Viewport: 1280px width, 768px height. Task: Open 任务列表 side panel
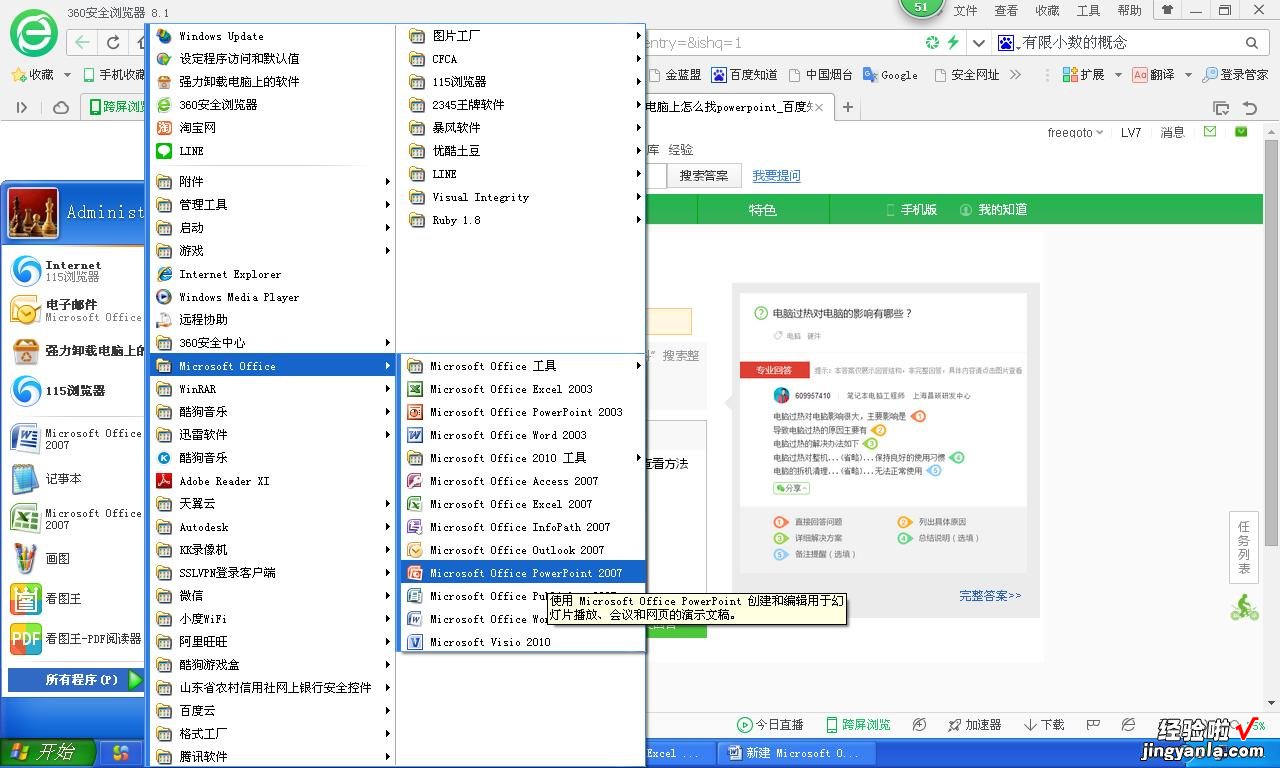[x=1244, y=547]
